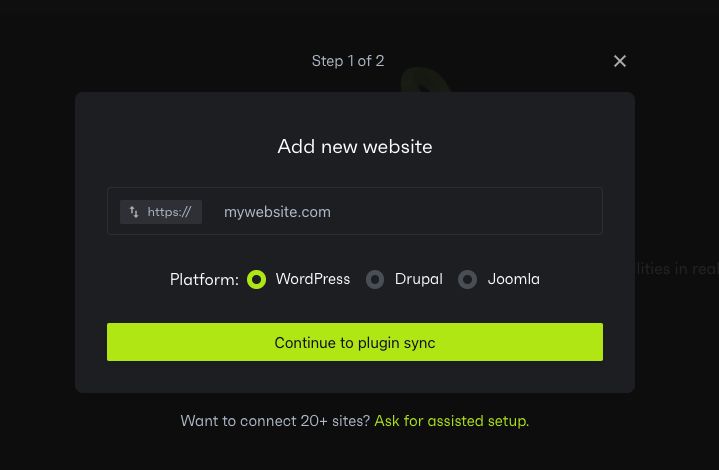The width and height of the screenshot is (719, 470).
Task: Click the Step 1 of 2 text
Action: [x=348, y=61]
